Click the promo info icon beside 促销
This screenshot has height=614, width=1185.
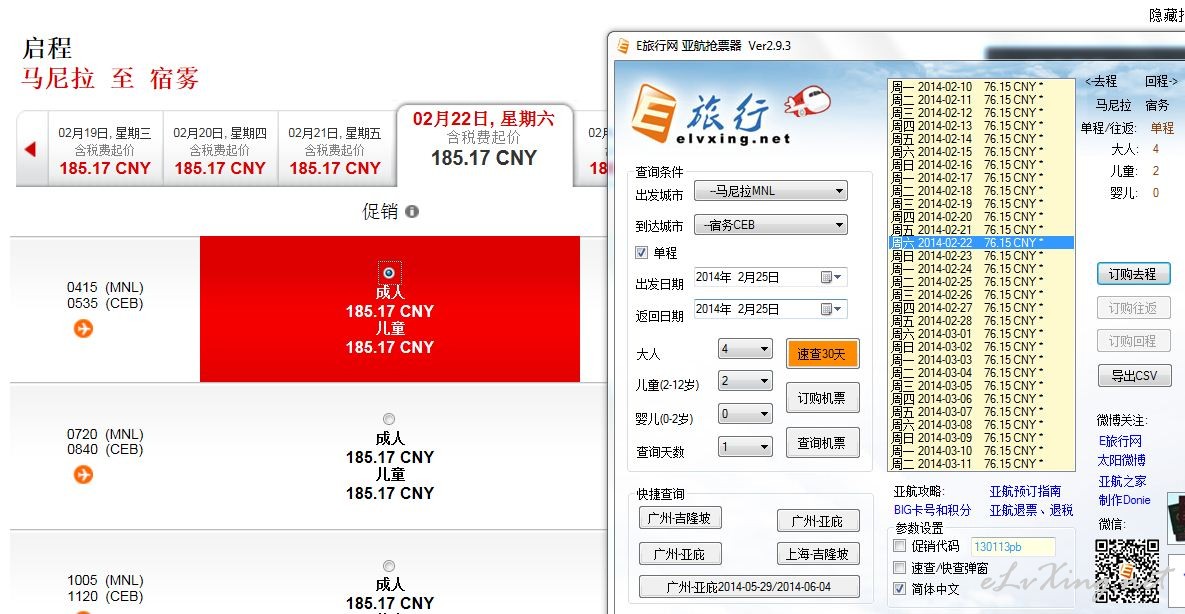click(x=412, y=212)
